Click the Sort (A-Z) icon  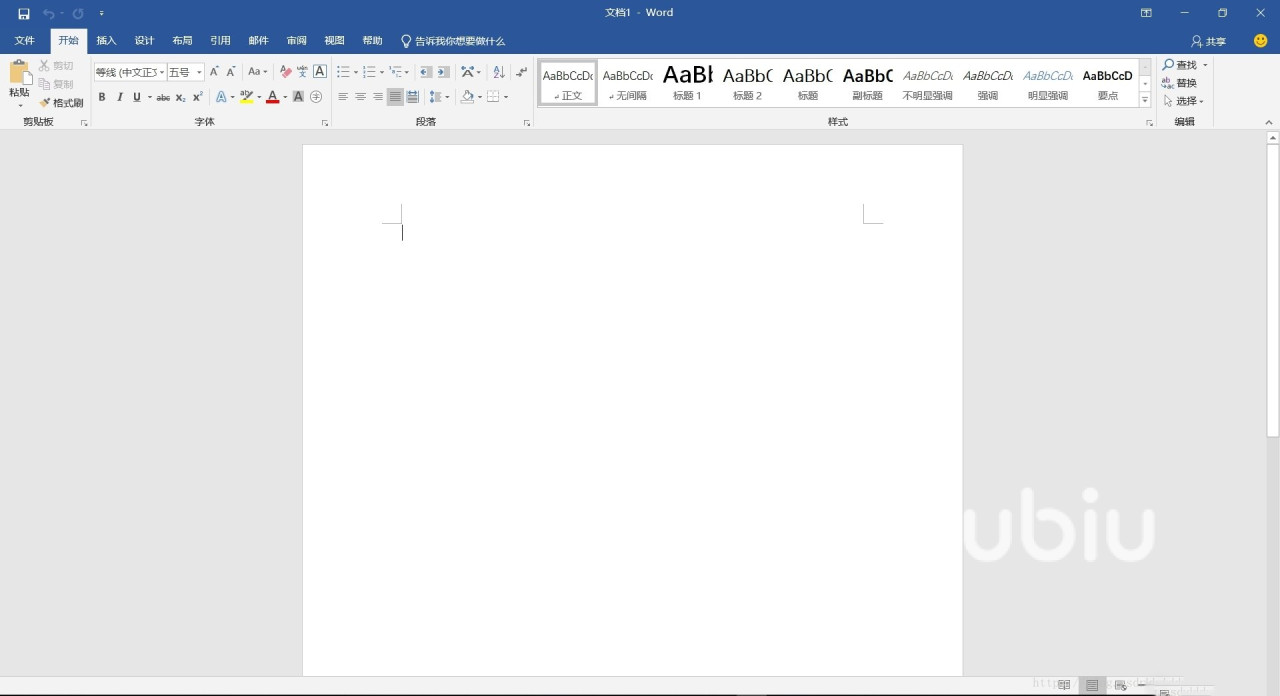pos(499,72)
